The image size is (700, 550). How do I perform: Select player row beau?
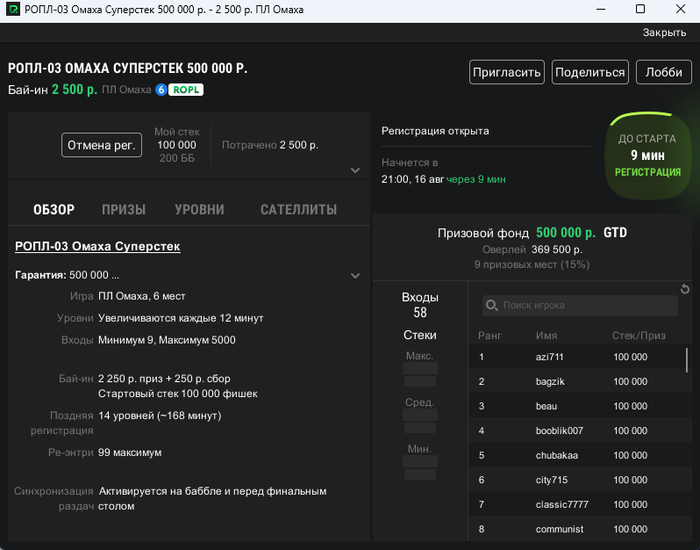(x=580, y=406)
